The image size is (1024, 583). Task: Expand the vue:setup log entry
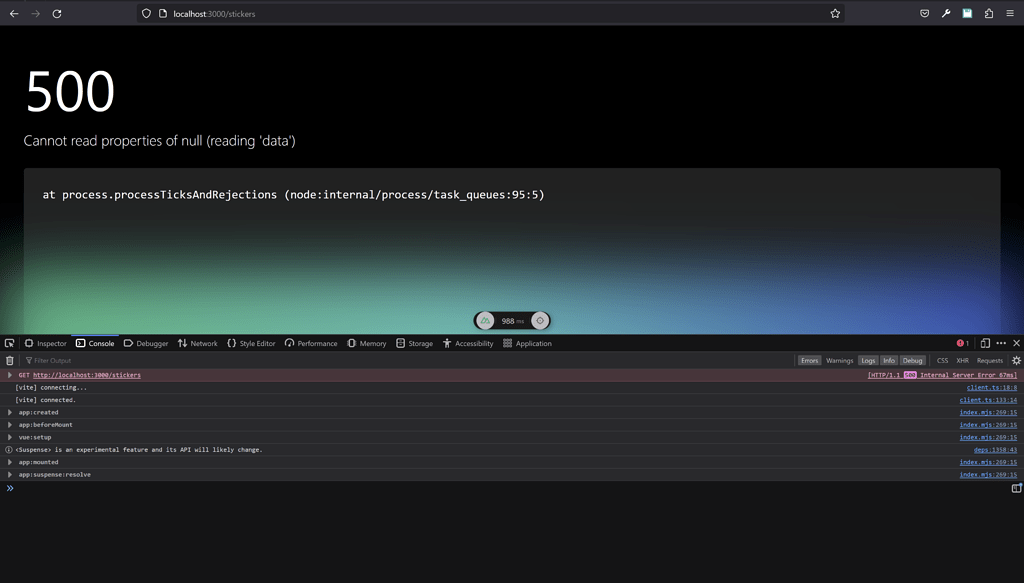tap(8, 437)
